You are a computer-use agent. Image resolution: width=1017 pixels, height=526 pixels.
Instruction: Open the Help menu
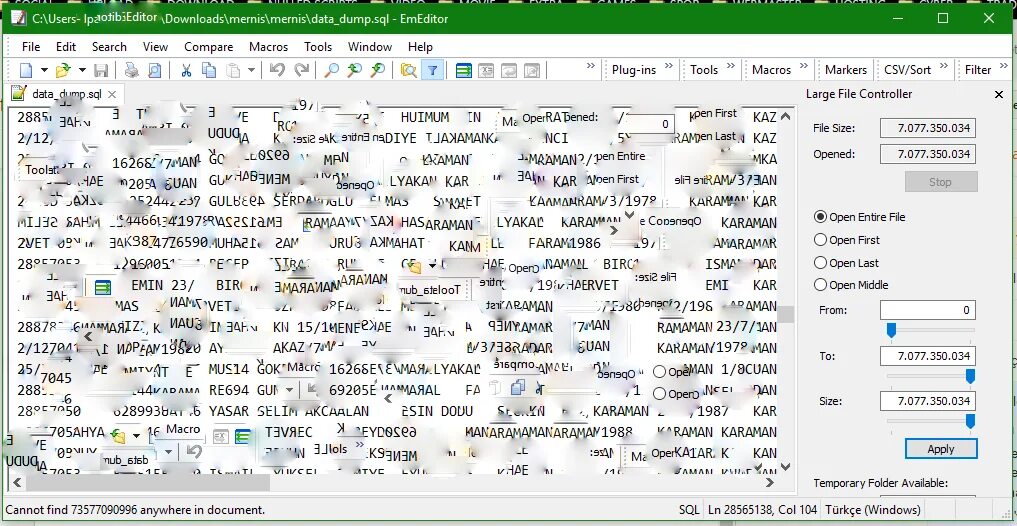[420, 47]
